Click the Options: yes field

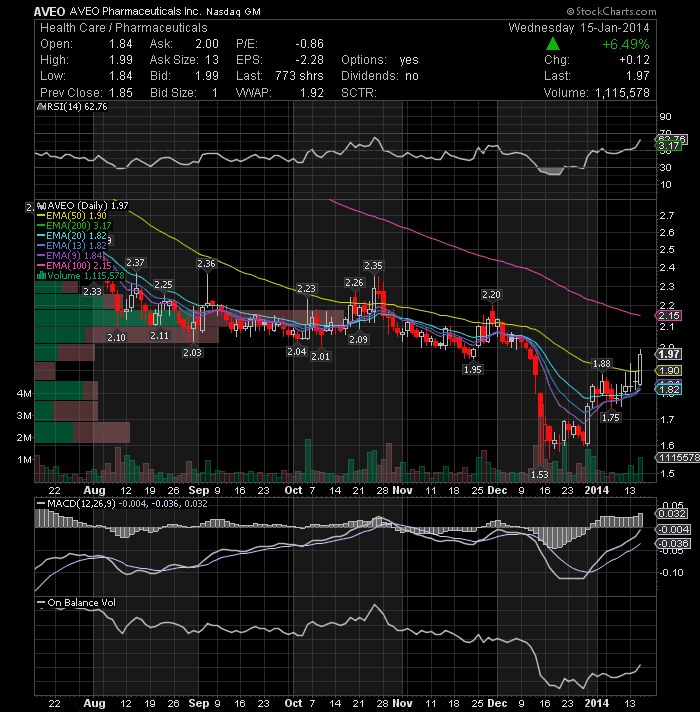(x=380, y=60)
